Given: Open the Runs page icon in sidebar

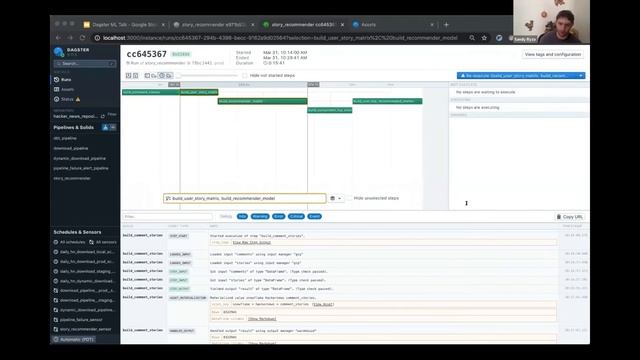Looking at the screenshot, I should click(x=56, y=80).
